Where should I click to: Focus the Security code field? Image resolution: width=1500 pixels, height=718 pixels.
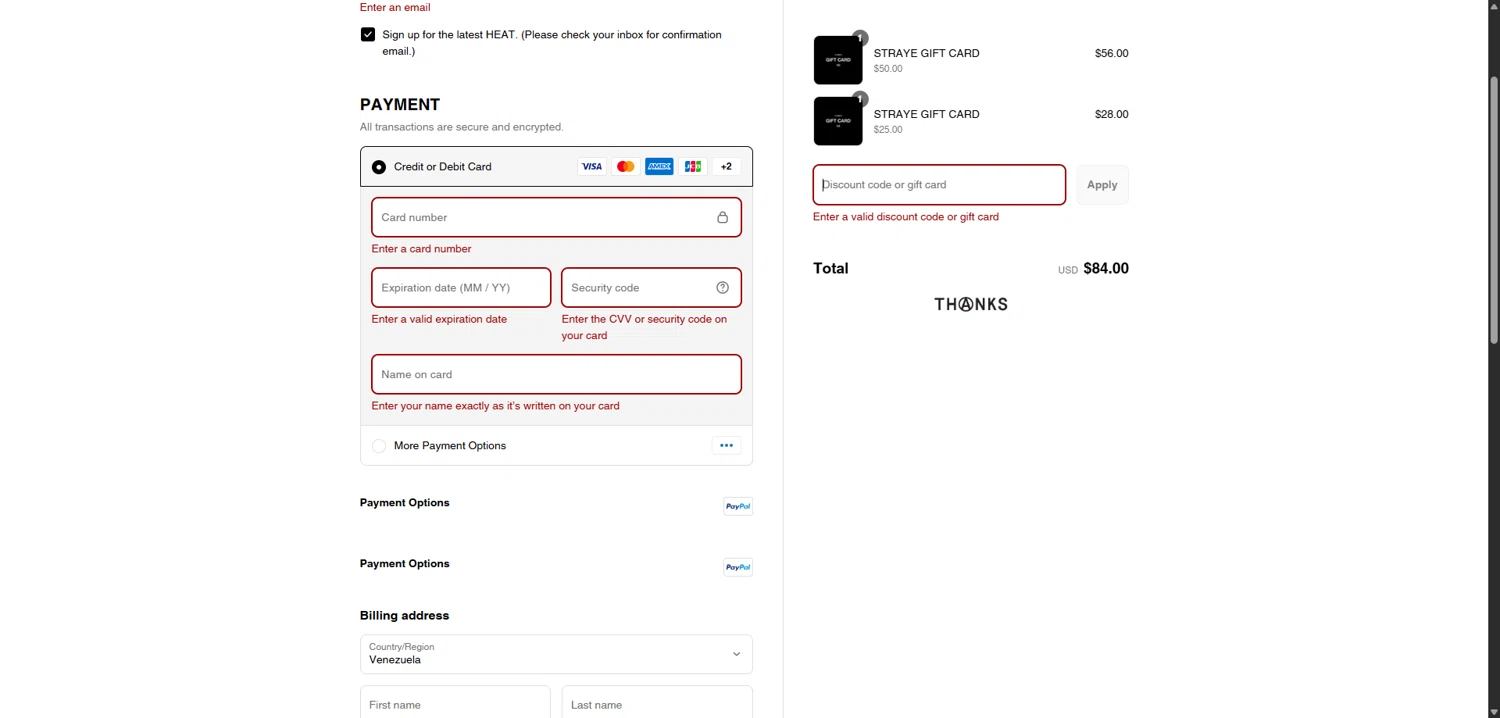pyautogui.click(x=651, y=288)
